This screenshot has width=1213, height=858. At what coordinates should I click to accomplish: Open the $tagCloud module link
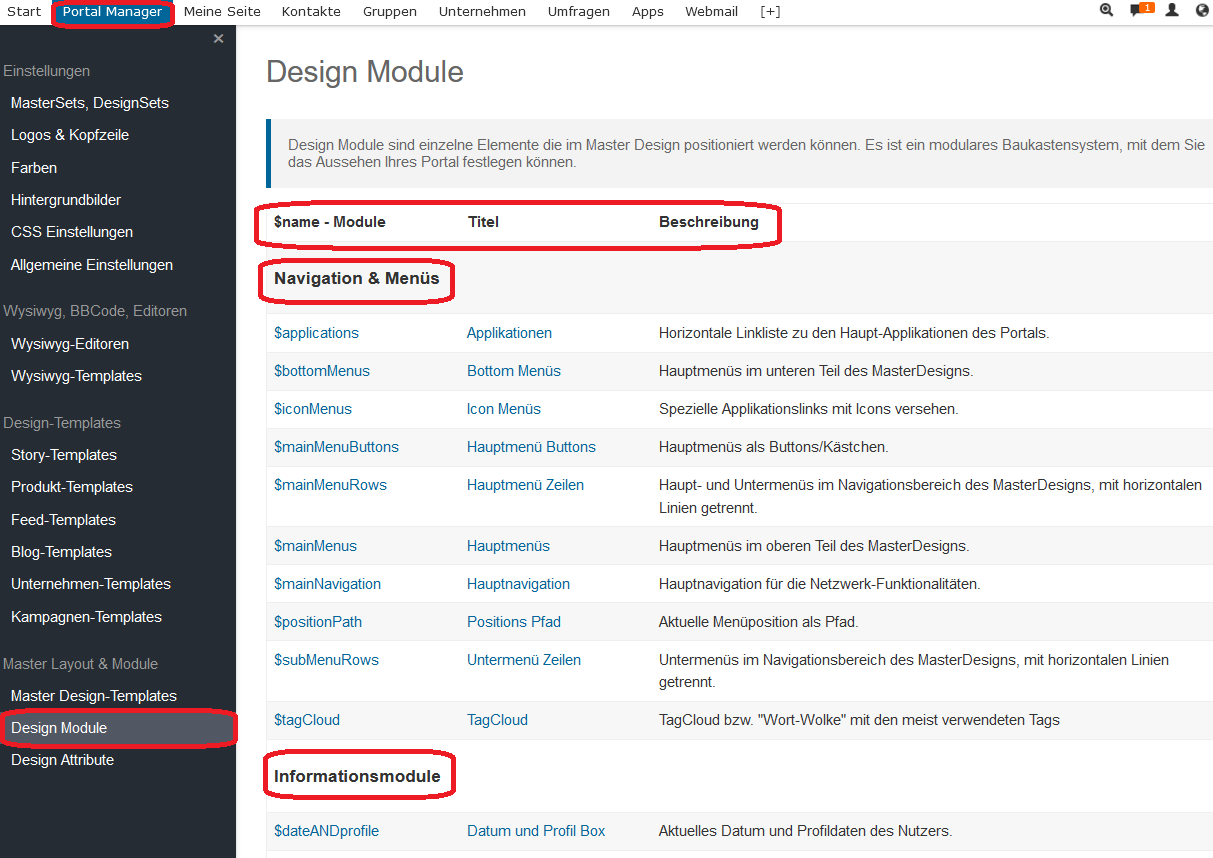coord(307,720)
